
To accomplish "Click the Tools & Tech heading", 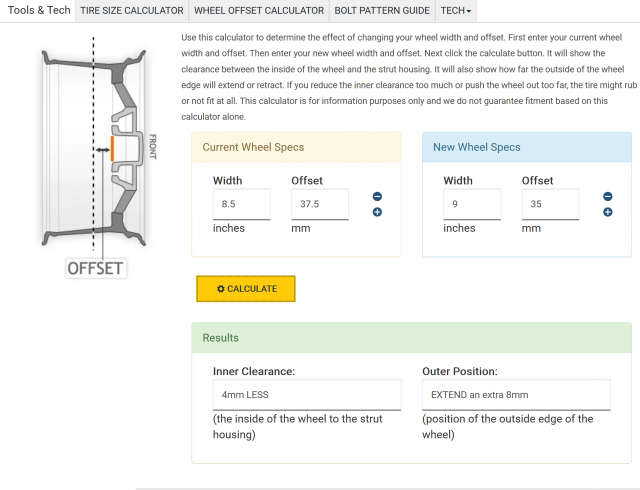I will [38, 11].
